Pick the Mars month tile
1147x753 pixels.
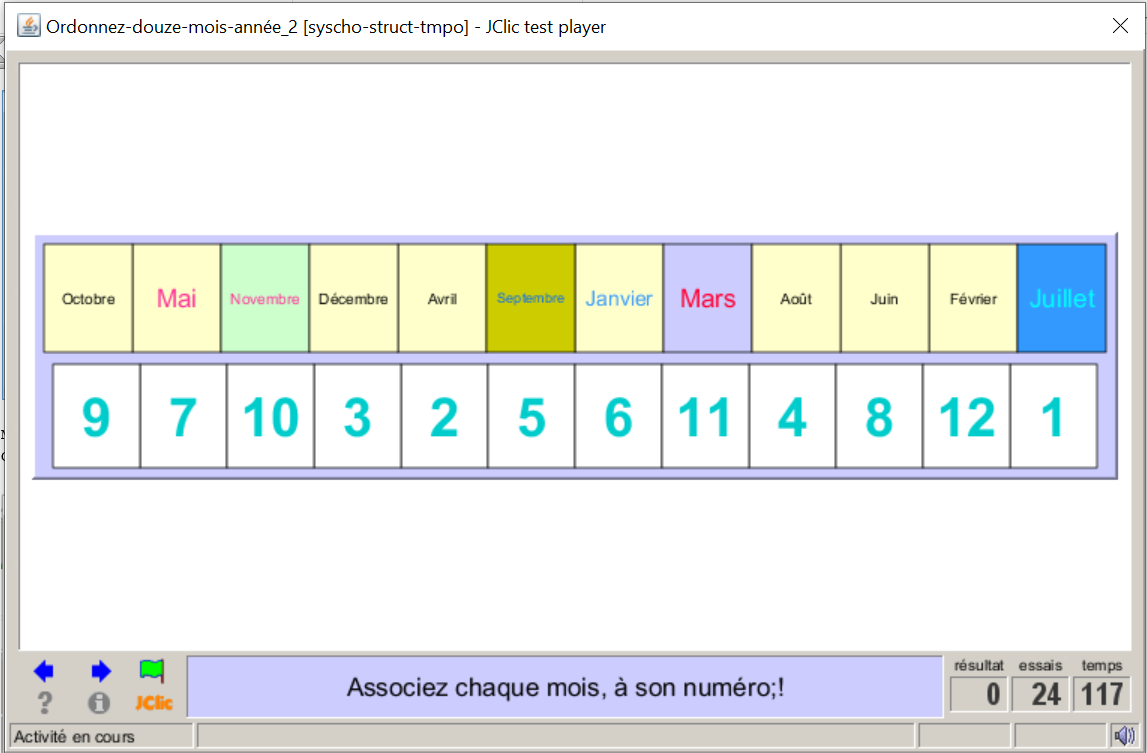707,298
